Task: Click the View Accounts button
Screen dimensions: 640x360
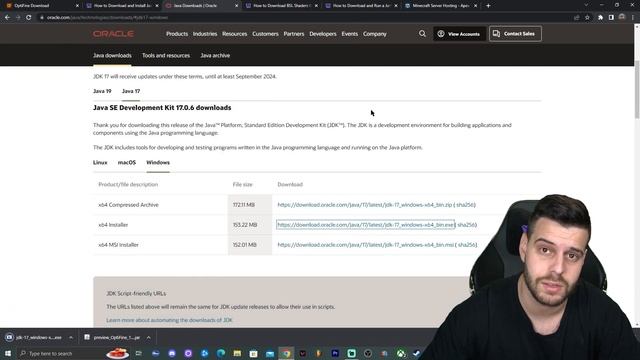Action: [x=459, y=34]
